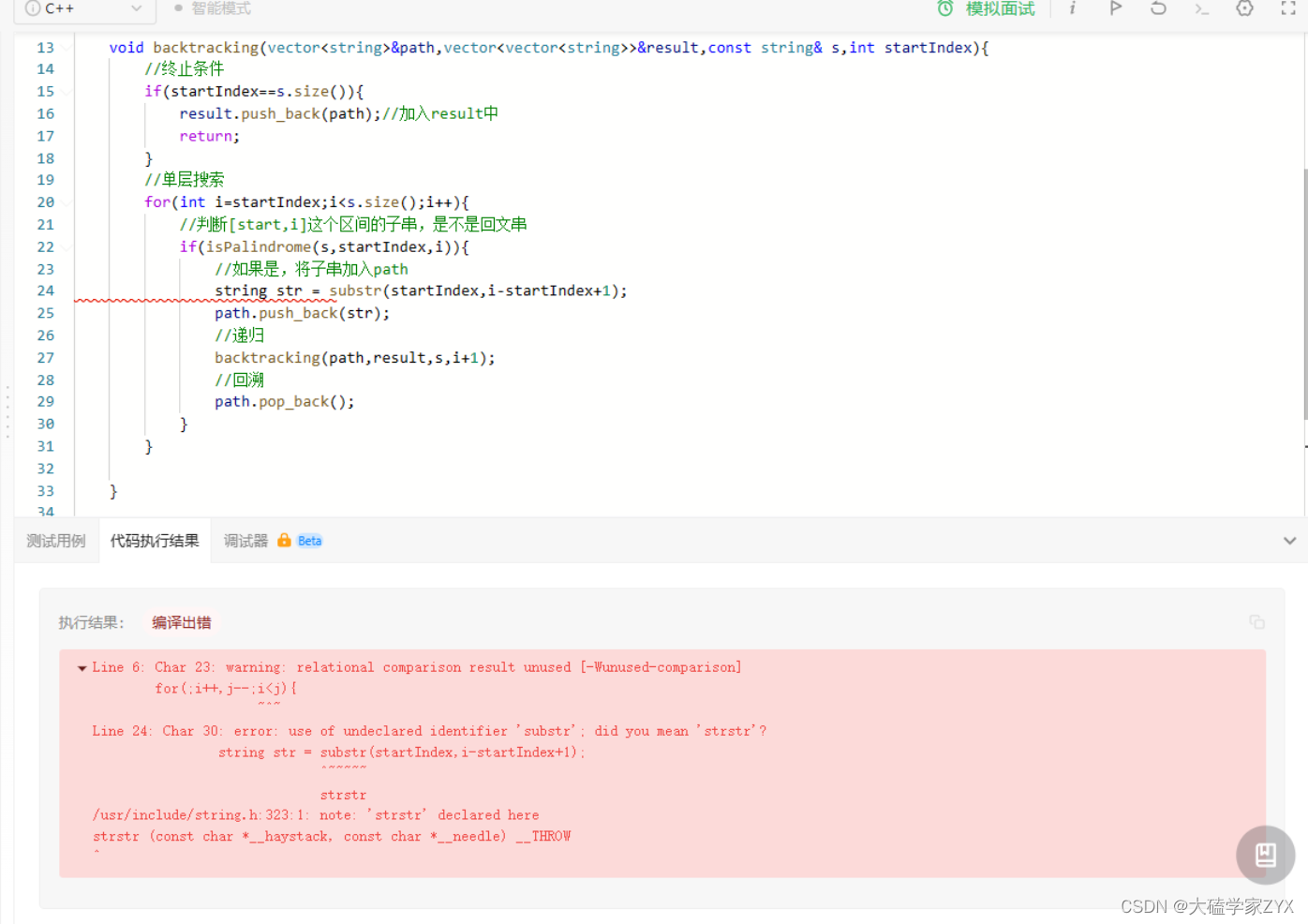Click the underlined substr call on line 24
Viewport: 1308px width, 924px height.
356,291
